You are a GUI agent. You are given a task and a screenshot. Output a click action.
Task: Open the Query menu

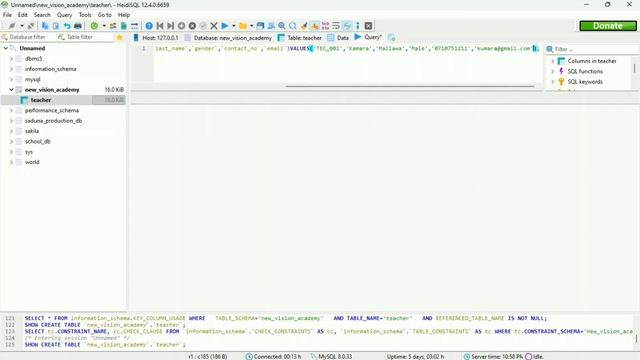click(64, 15)
